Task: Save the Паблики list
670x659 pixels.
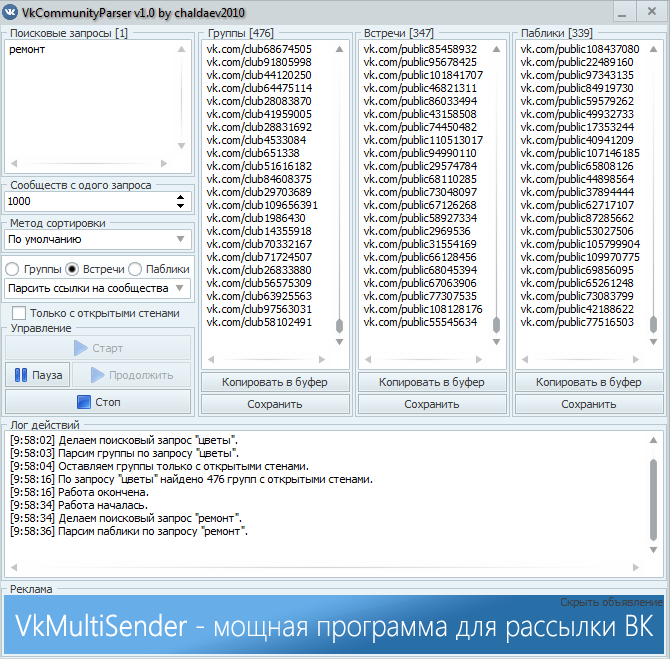Action: (x=588, y=404)
